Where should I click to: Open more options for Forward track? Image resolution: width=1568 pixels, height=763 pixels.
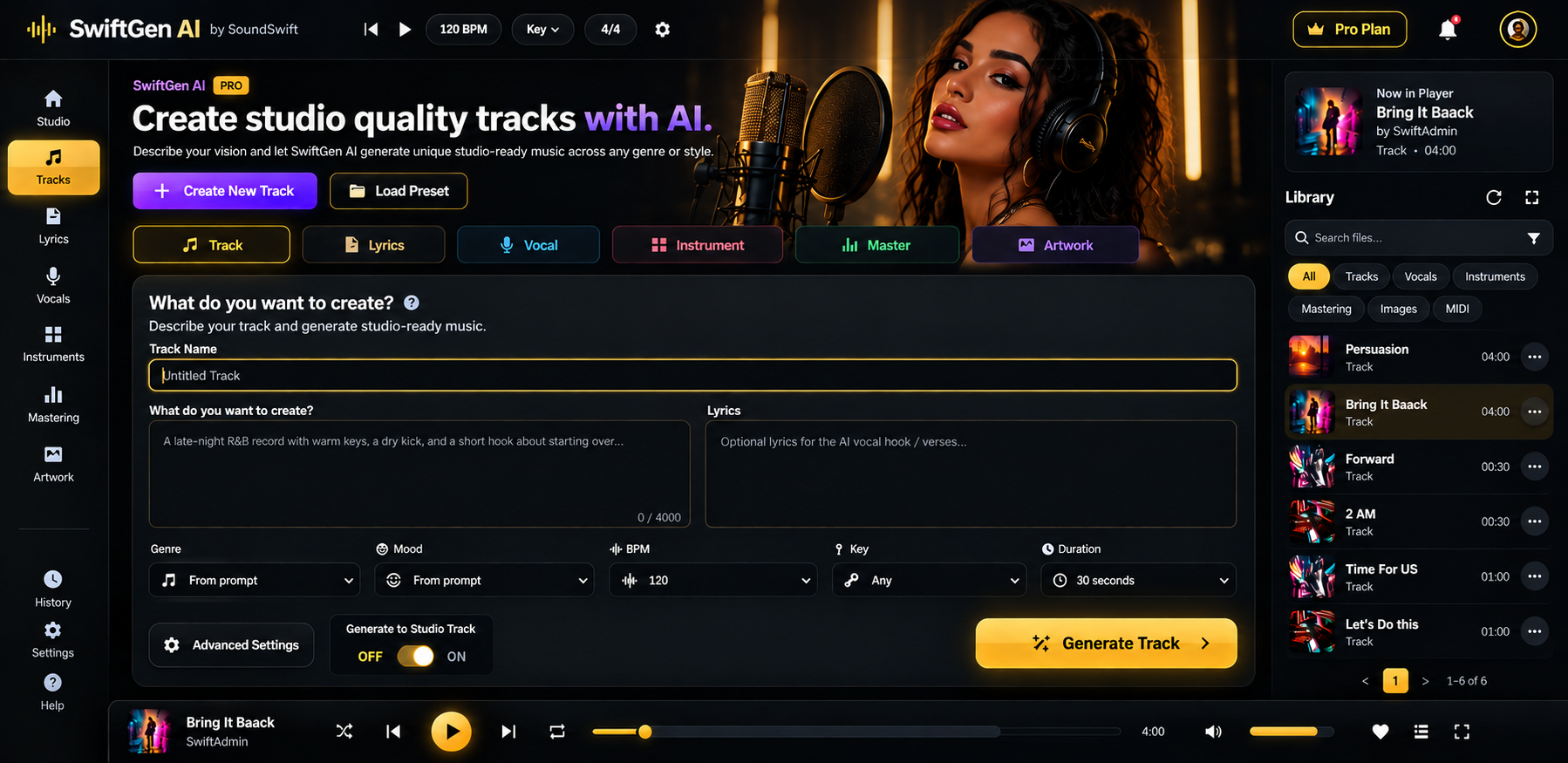tap(1535, 467)
